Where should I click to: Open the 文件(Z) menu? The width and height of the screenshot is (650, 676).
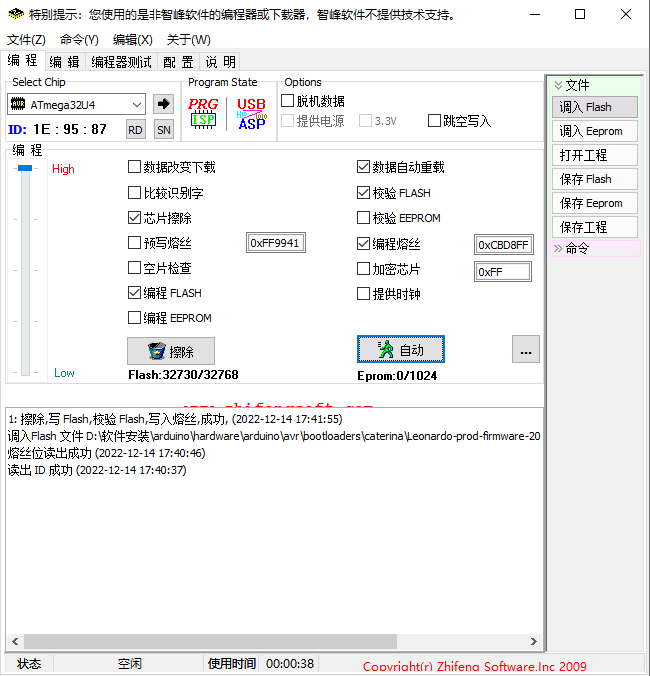[x=26, y=40]
